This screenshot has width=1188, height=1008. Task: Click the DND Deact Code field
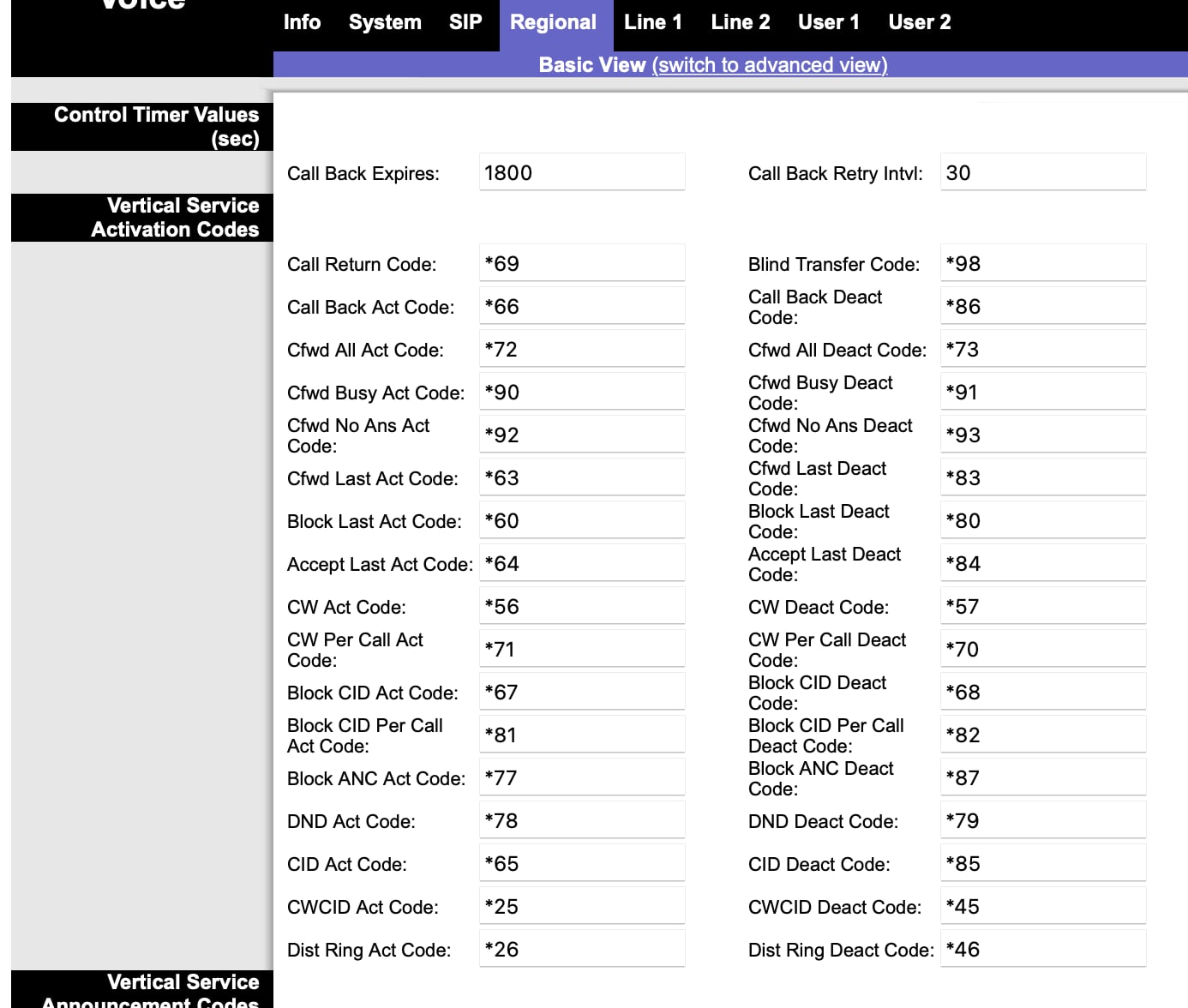tap(1043, 820)
